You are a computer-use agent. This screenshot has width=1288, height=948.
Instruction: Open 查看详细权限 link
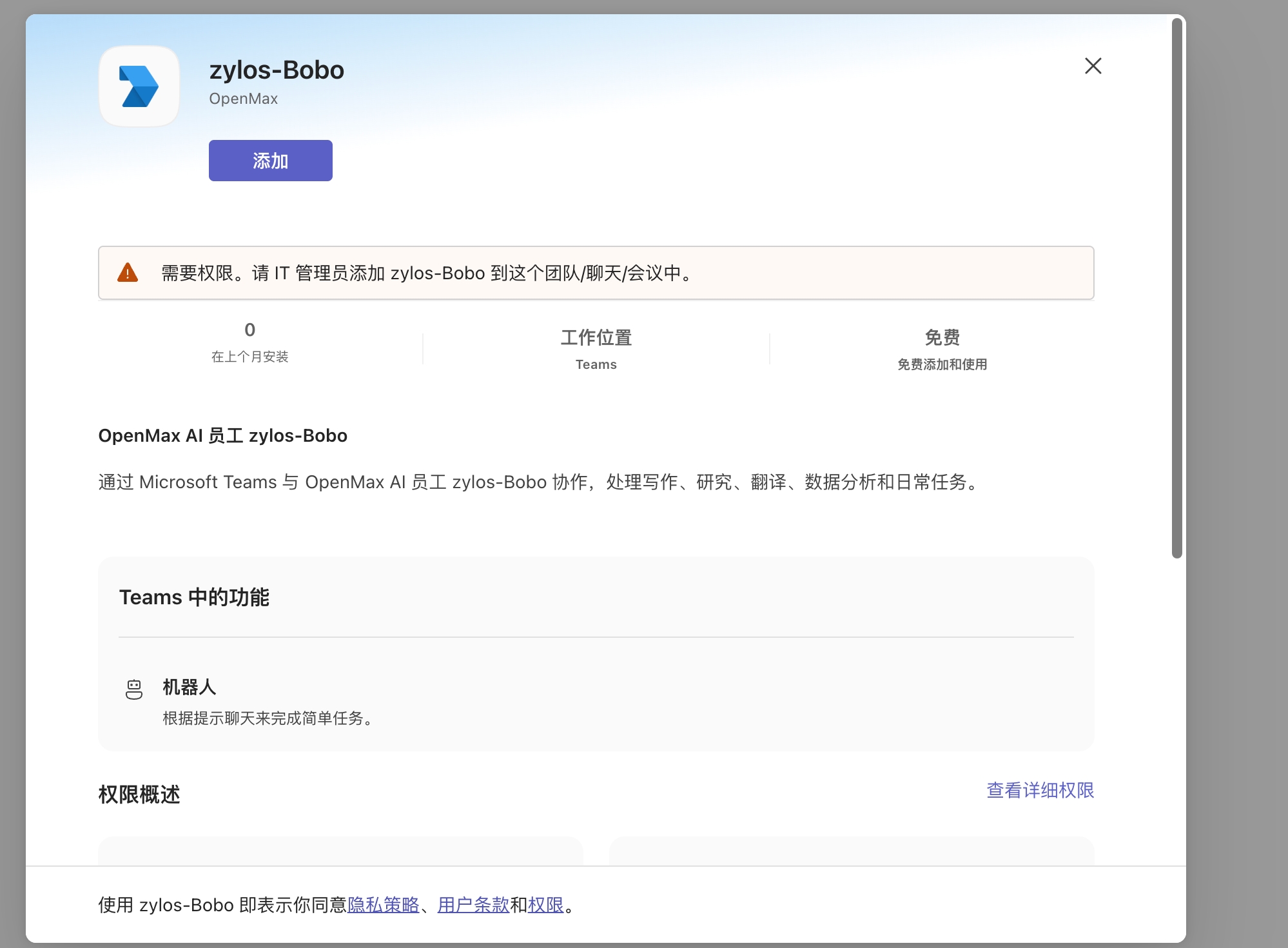[x=1040, y=790]
